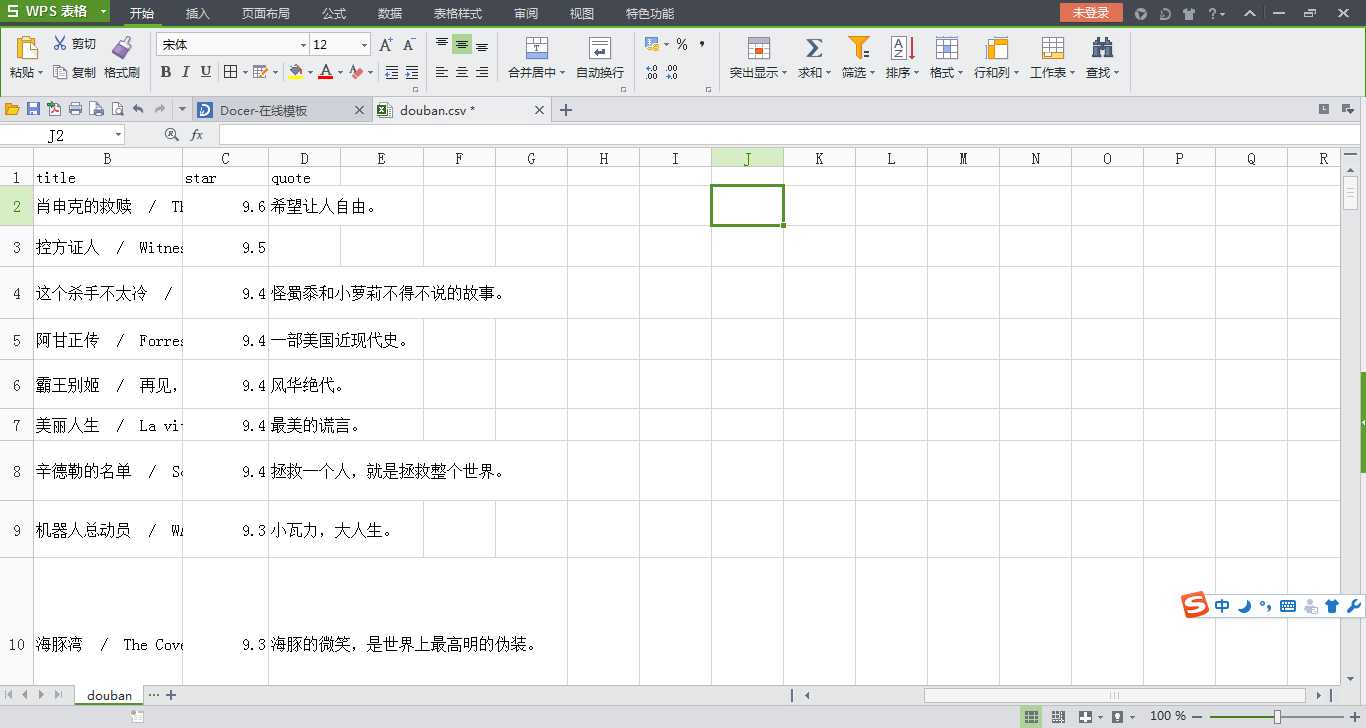Close the douban.csv document tab
The width and height of the screenshot is (1366, 728).
[x=539, y=110]
